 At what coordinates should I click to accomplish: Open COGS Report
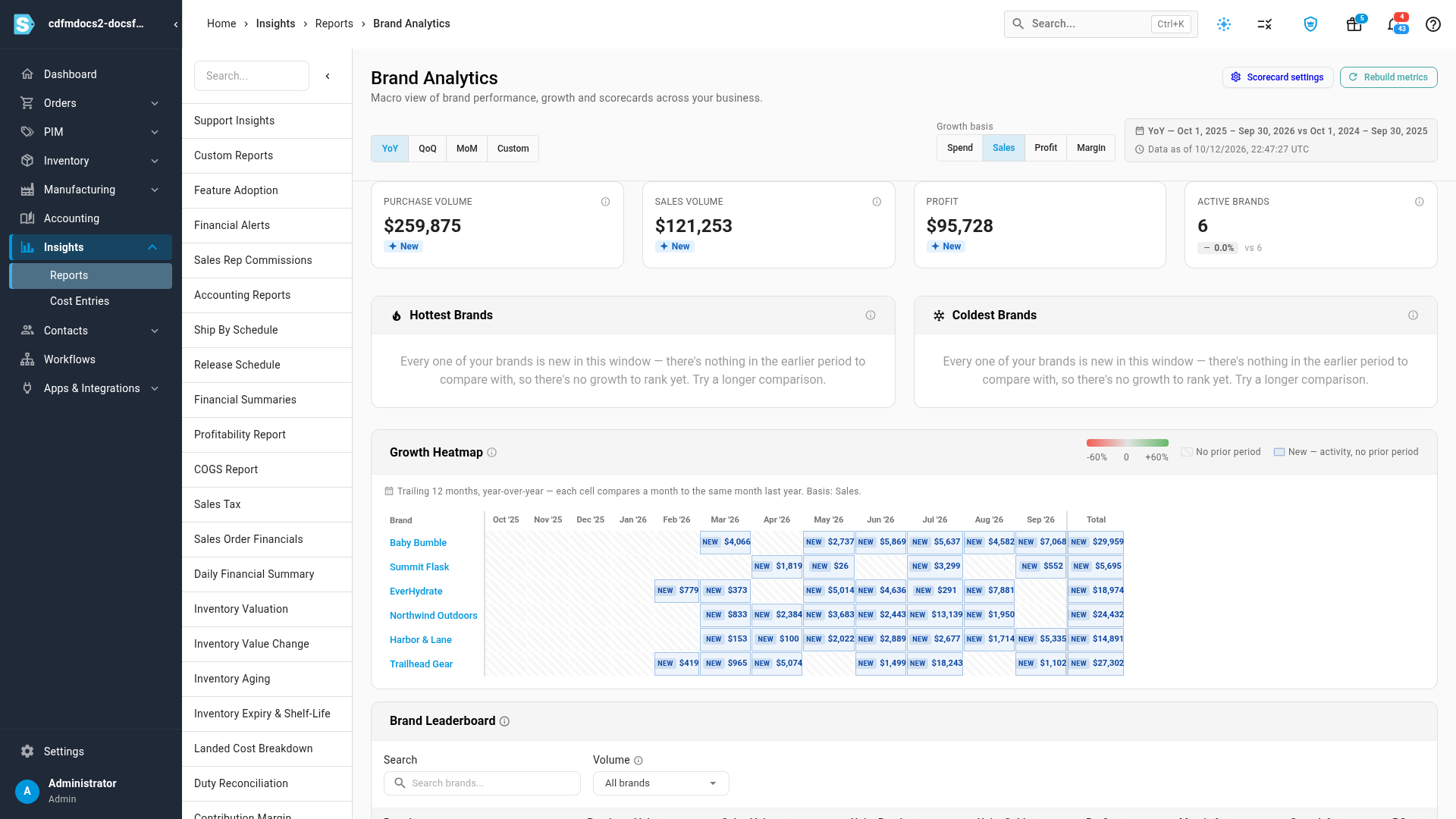tap(267, 469)
